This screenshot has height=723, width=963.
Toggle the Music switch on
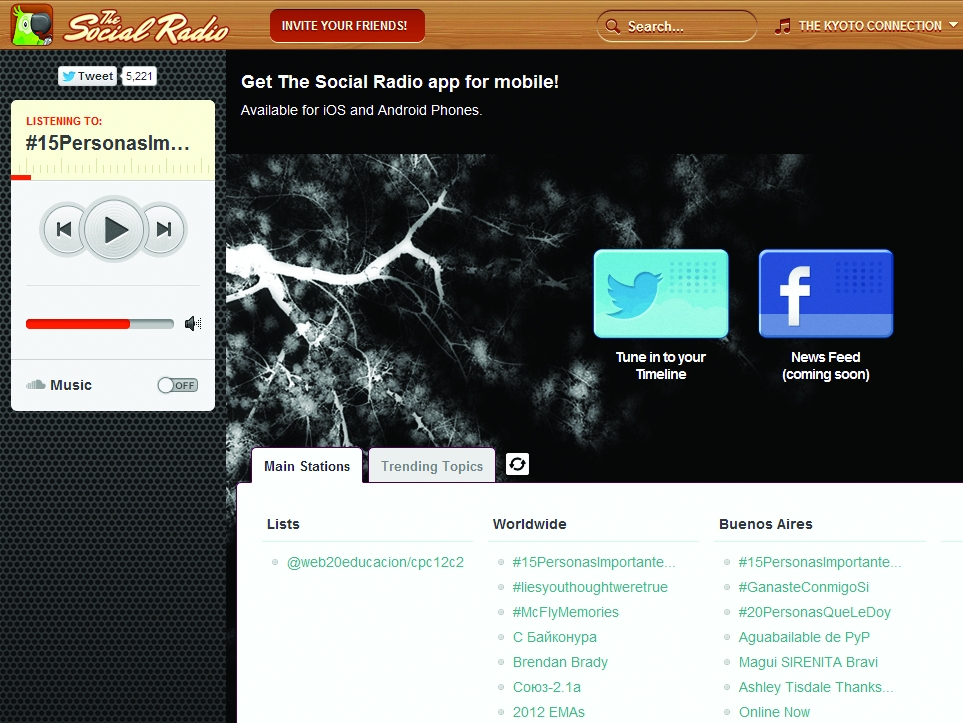click(x=177, y=385)
